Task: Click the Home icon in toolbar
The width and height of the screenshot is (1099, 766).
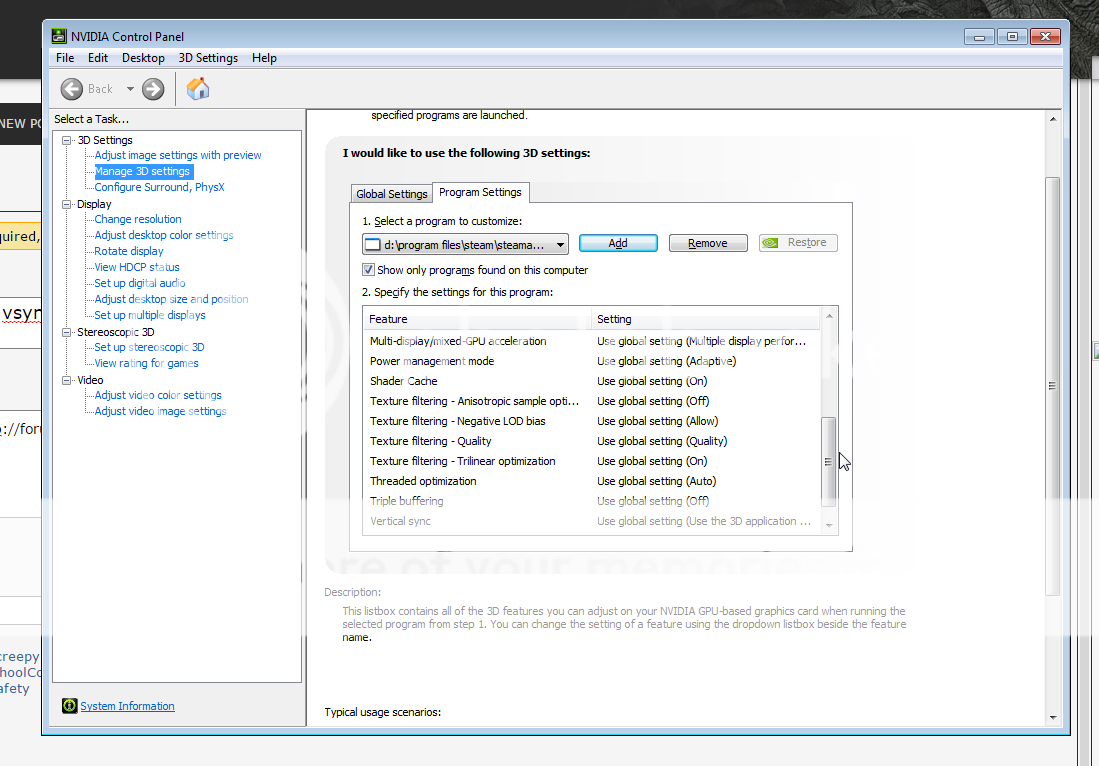Action: [198, 88]
